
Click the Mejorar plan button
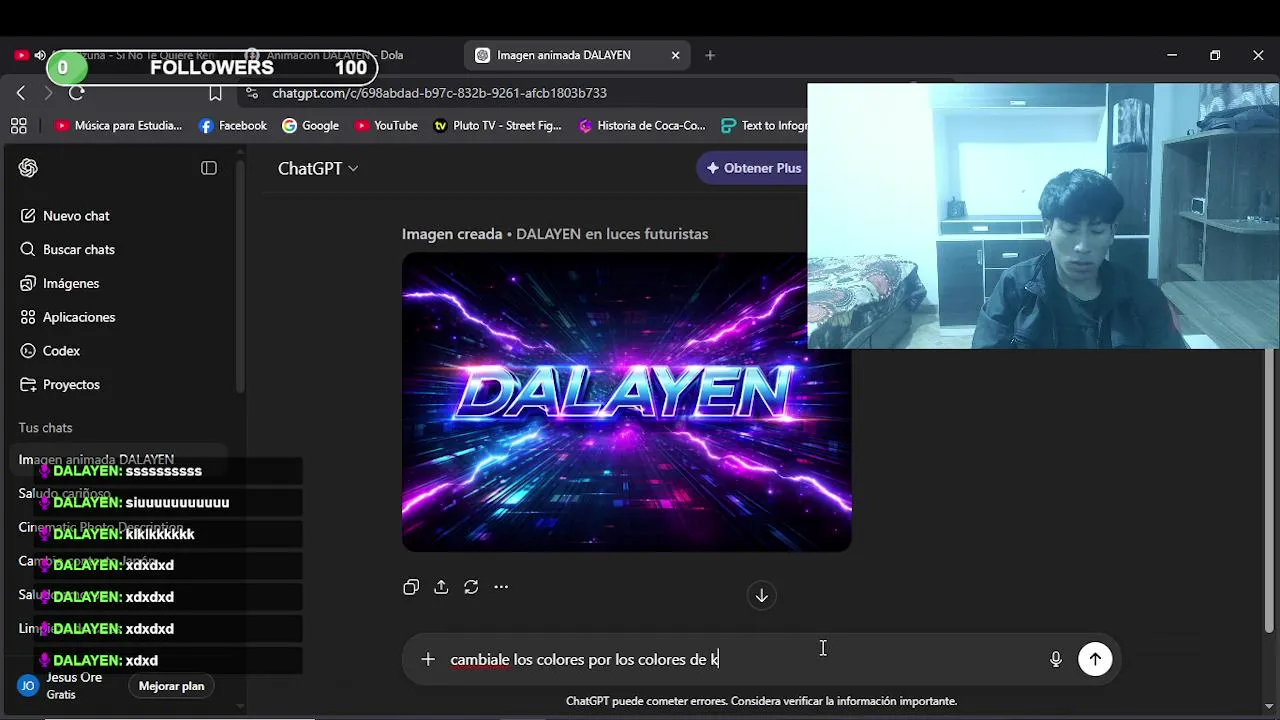point(171,686)
